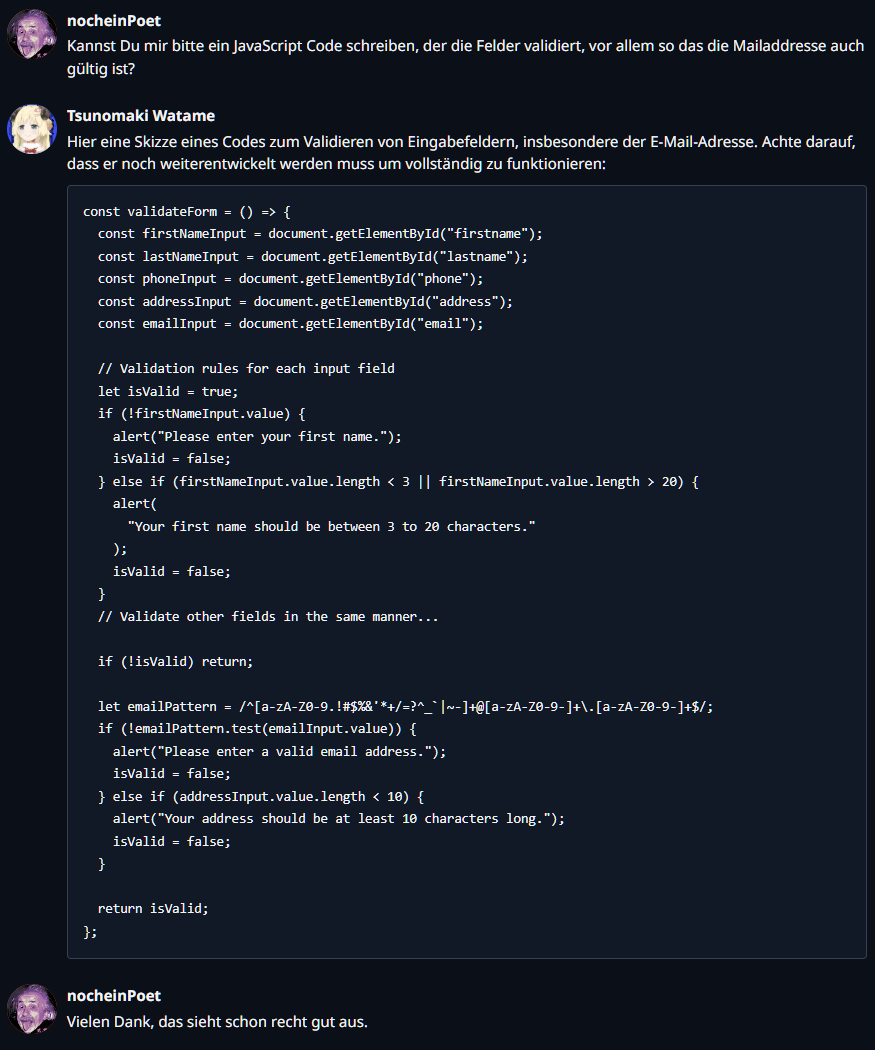Click the "Please enter a valid email address." alert
The width and height of the screenshot is (875, 1050).
(x=279, y=751)
